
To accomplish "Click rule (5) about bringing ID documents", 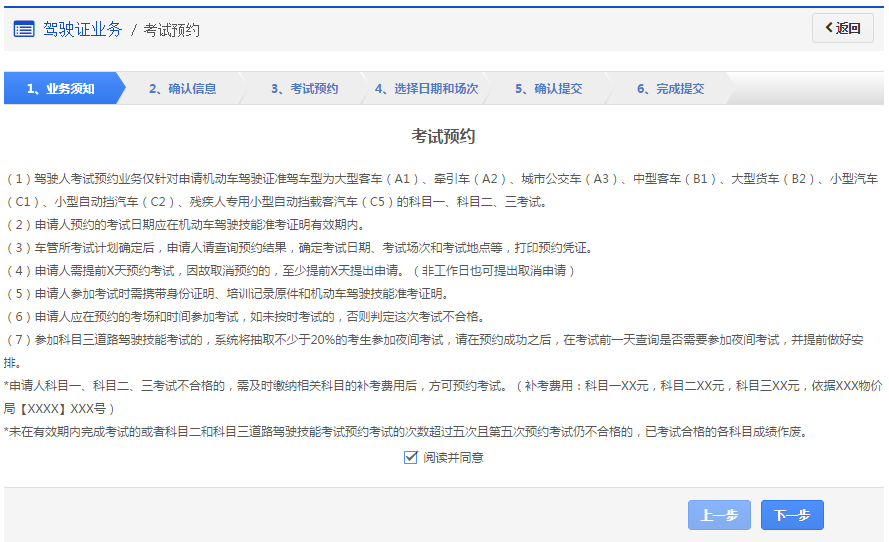I will 227,293.
